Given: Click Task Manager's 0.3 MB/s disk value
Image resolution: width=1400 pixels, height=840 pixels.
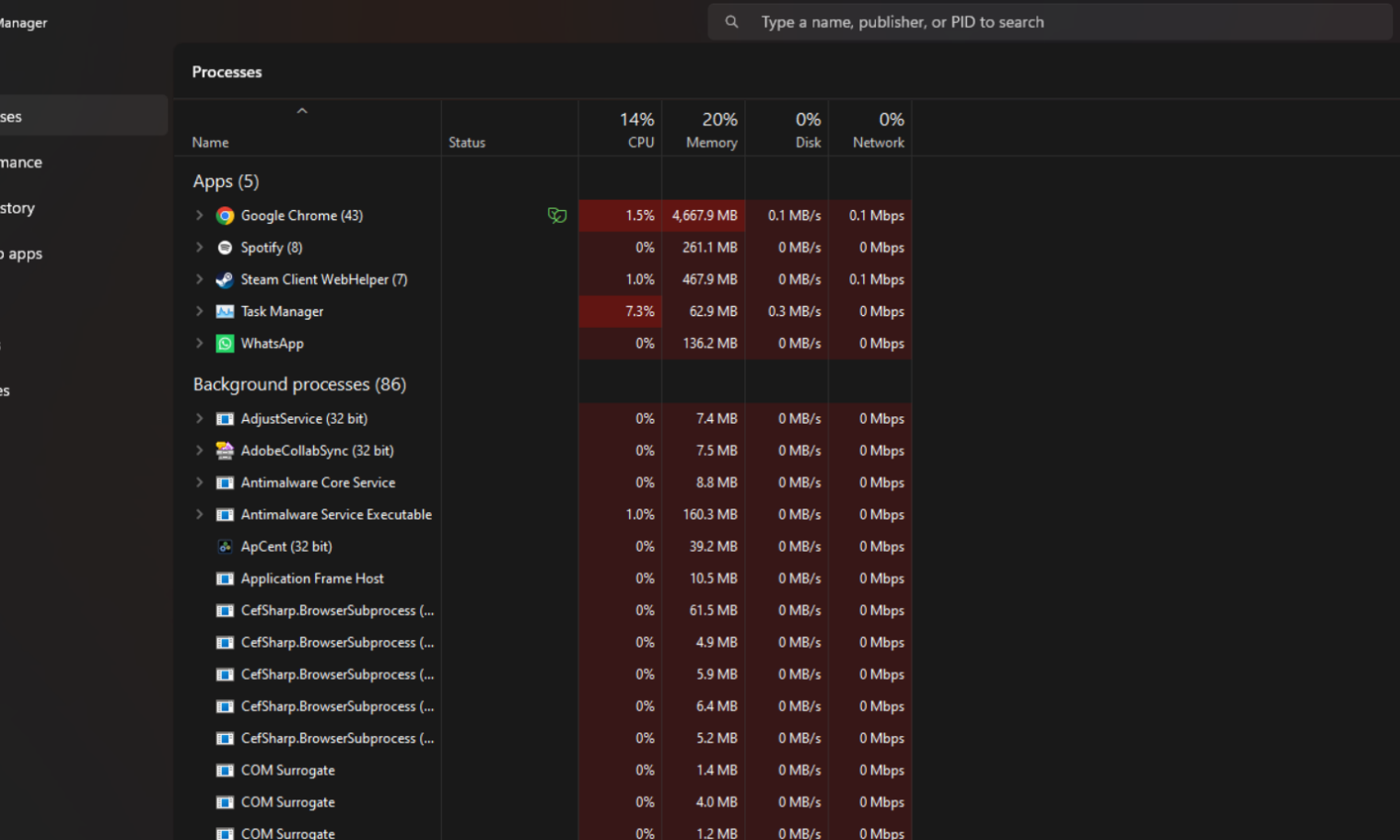Looking at the screenshot, I should pos(794,311).
